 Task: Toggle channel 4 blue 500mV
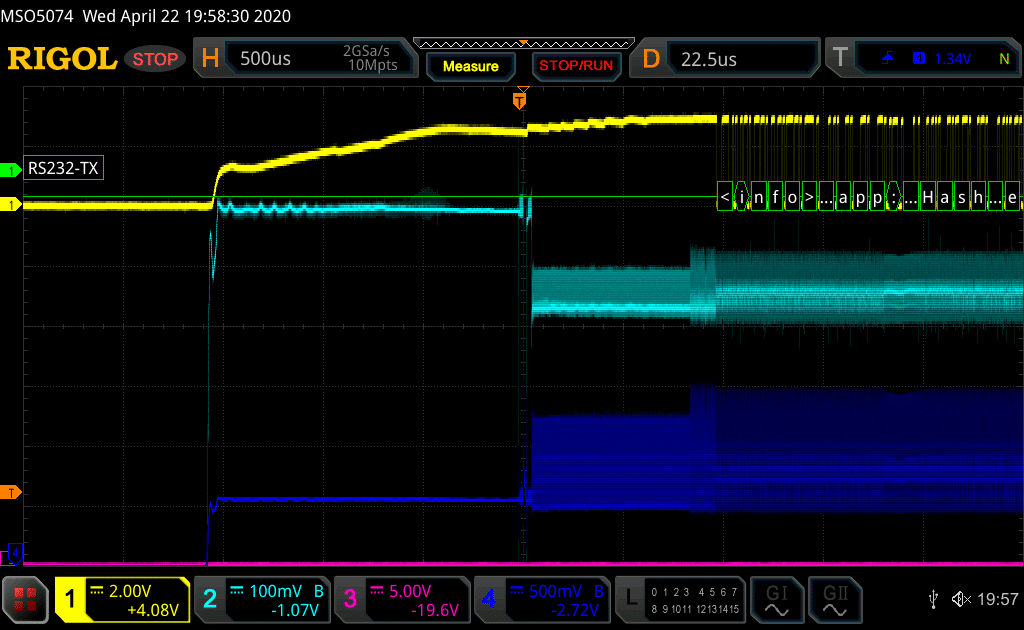(x=541, y=599)
